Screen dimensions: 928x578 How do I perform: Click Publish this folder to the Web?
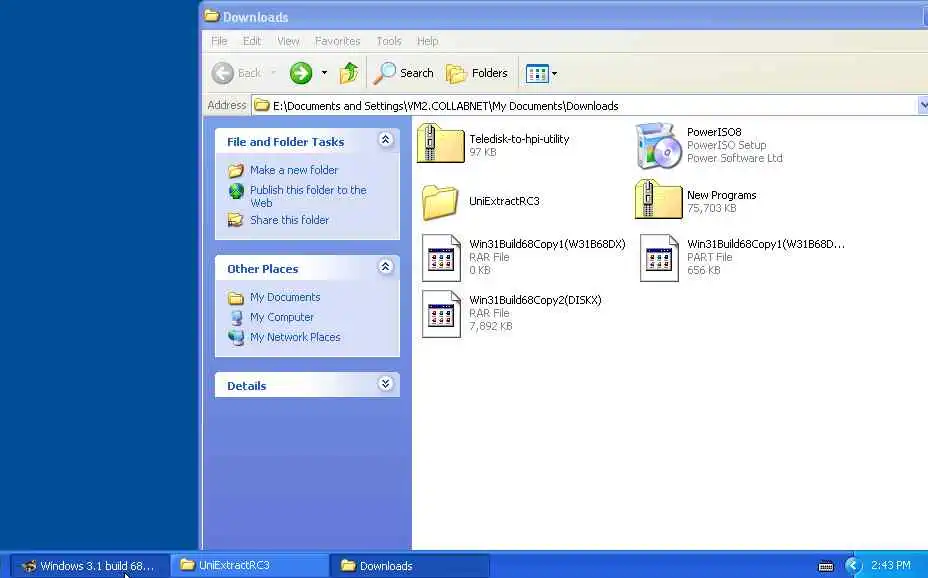pyautogui.click(x=308, y=196)
